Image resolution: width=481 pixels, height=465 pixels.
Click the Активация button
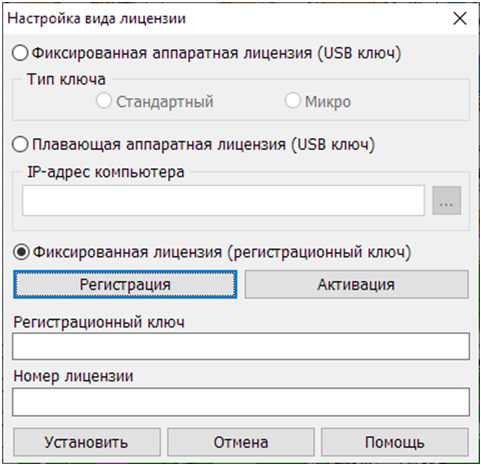pyautogui.click(x=356, y=284)
